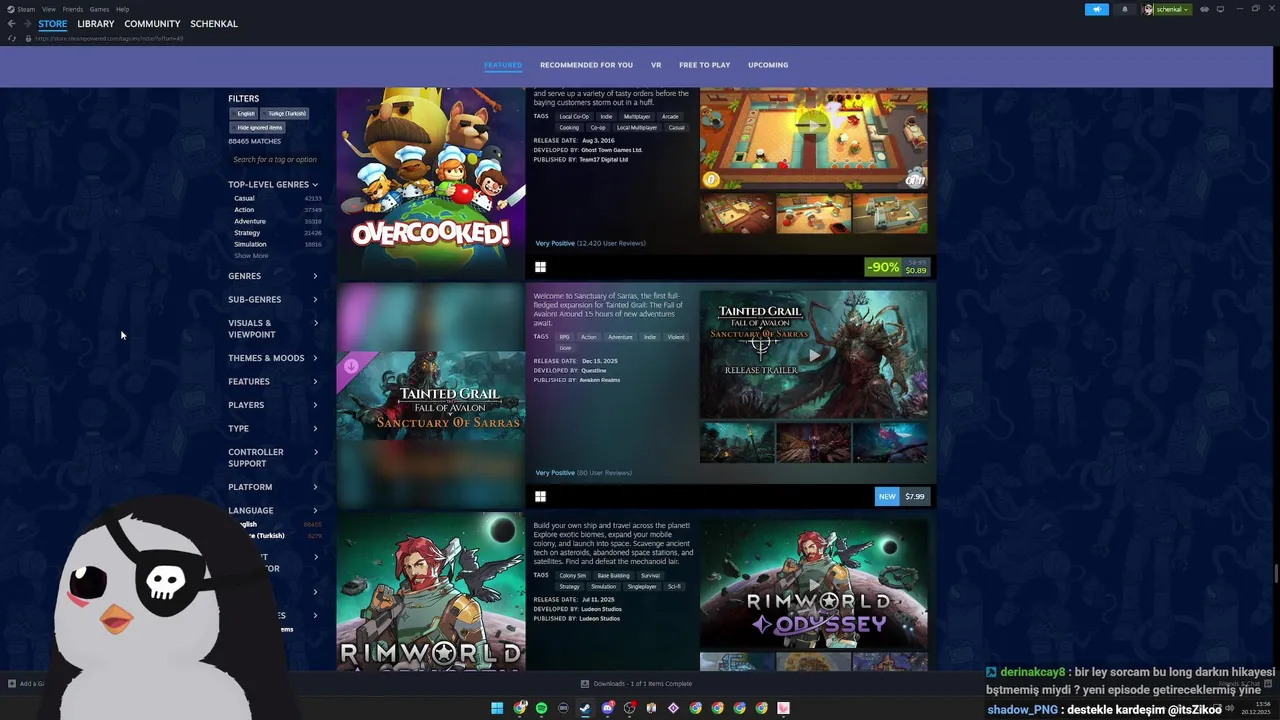Viewport: 1280px width, 720px height.
Task: Click the pink wishlist ribbon on Tainted Grail
Action: click(351, 366)
